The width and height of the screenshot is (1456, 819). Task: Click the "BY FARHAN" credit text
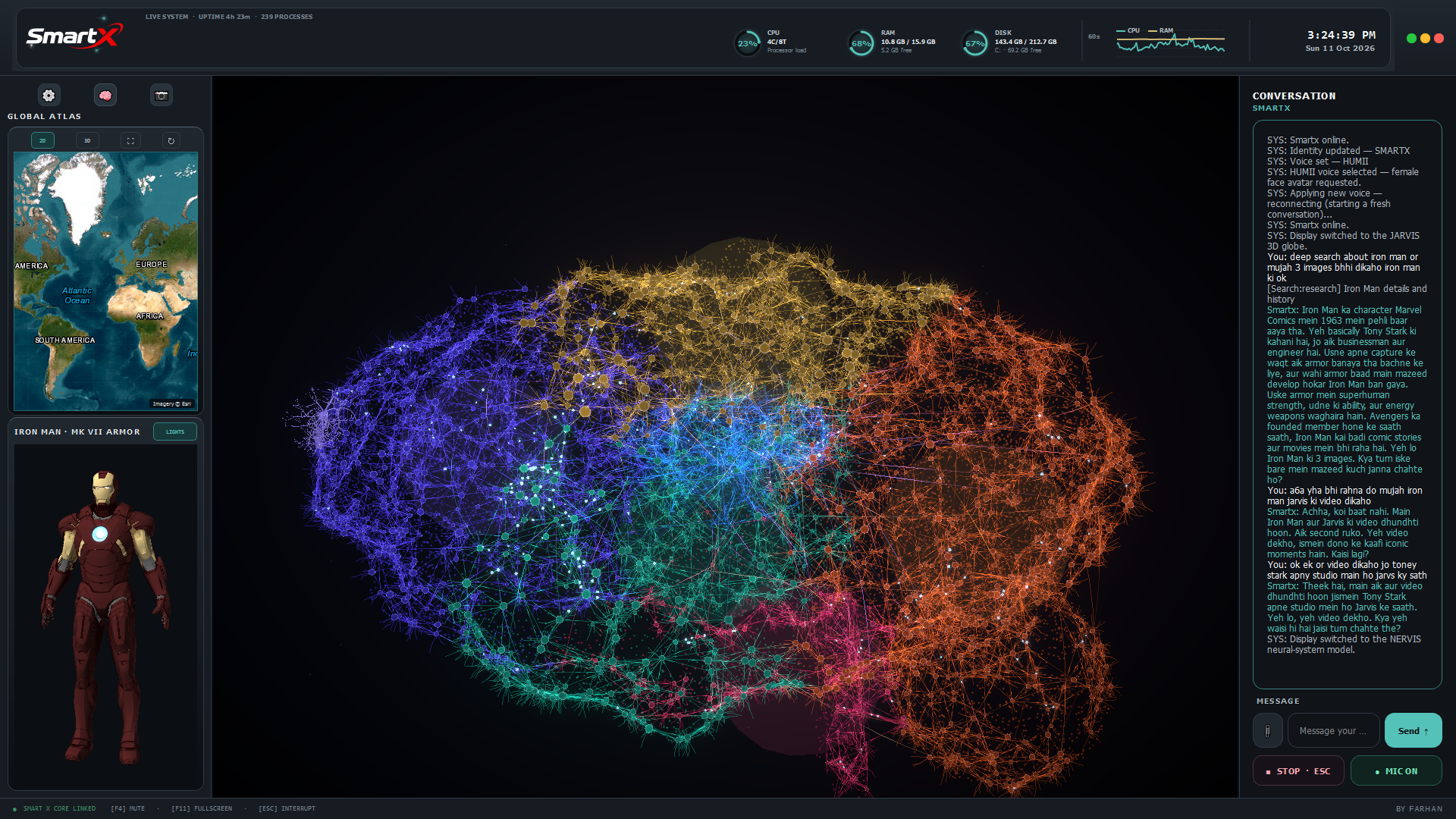tap(1419, 809)
